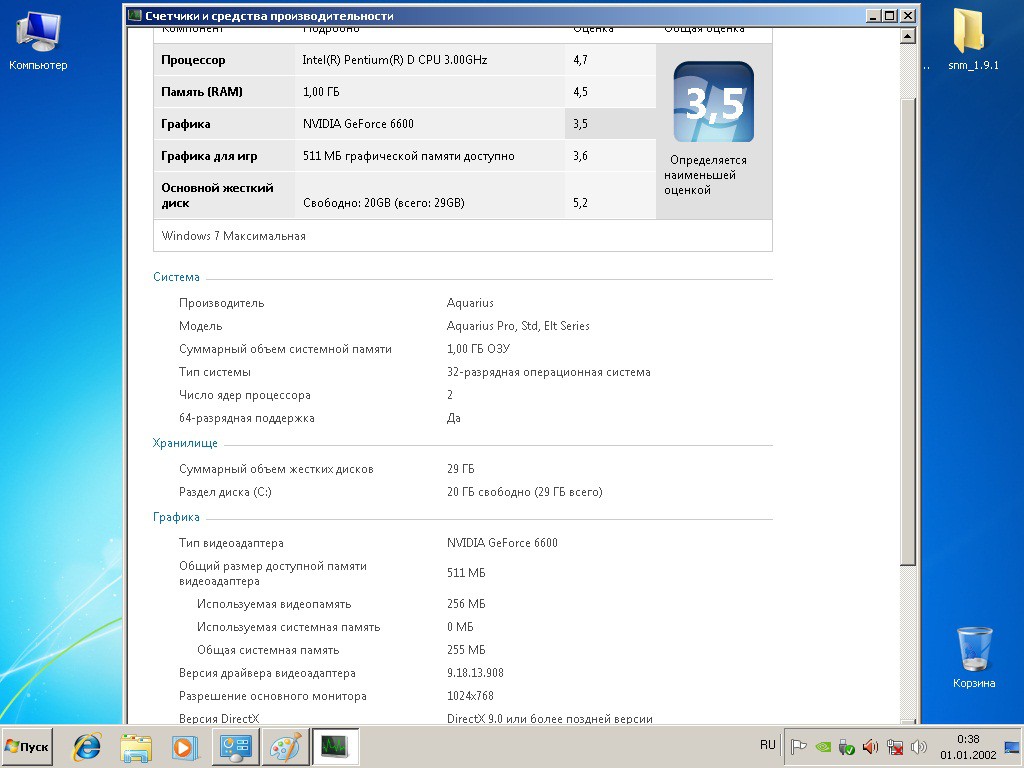Image resolution: width=1024 pixels, height=768 pixels.
Task: Click NVIDIA GeForce 6600 in the score table
Action: click(x=359, y=124)
